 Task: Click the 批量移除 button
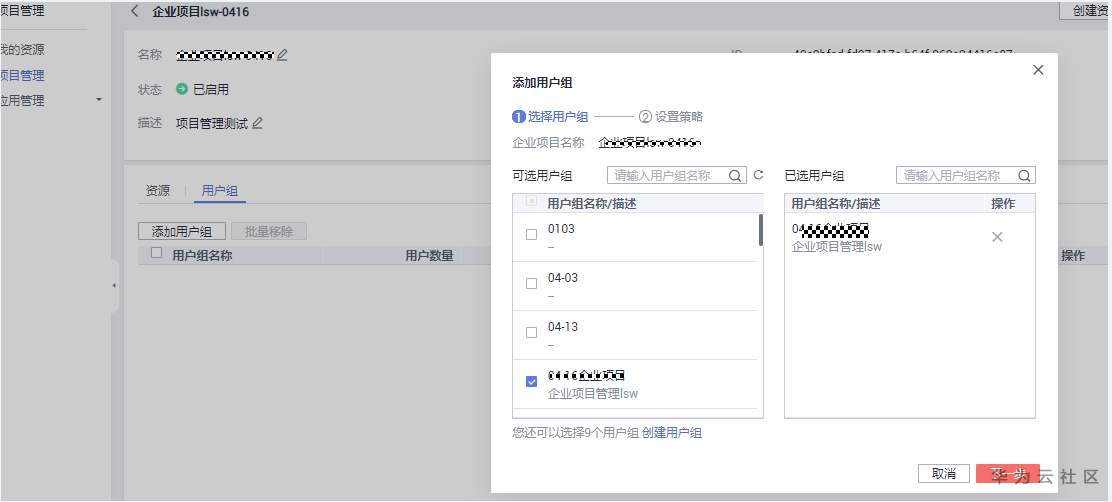pyautogui.click(x=269, y=231)
